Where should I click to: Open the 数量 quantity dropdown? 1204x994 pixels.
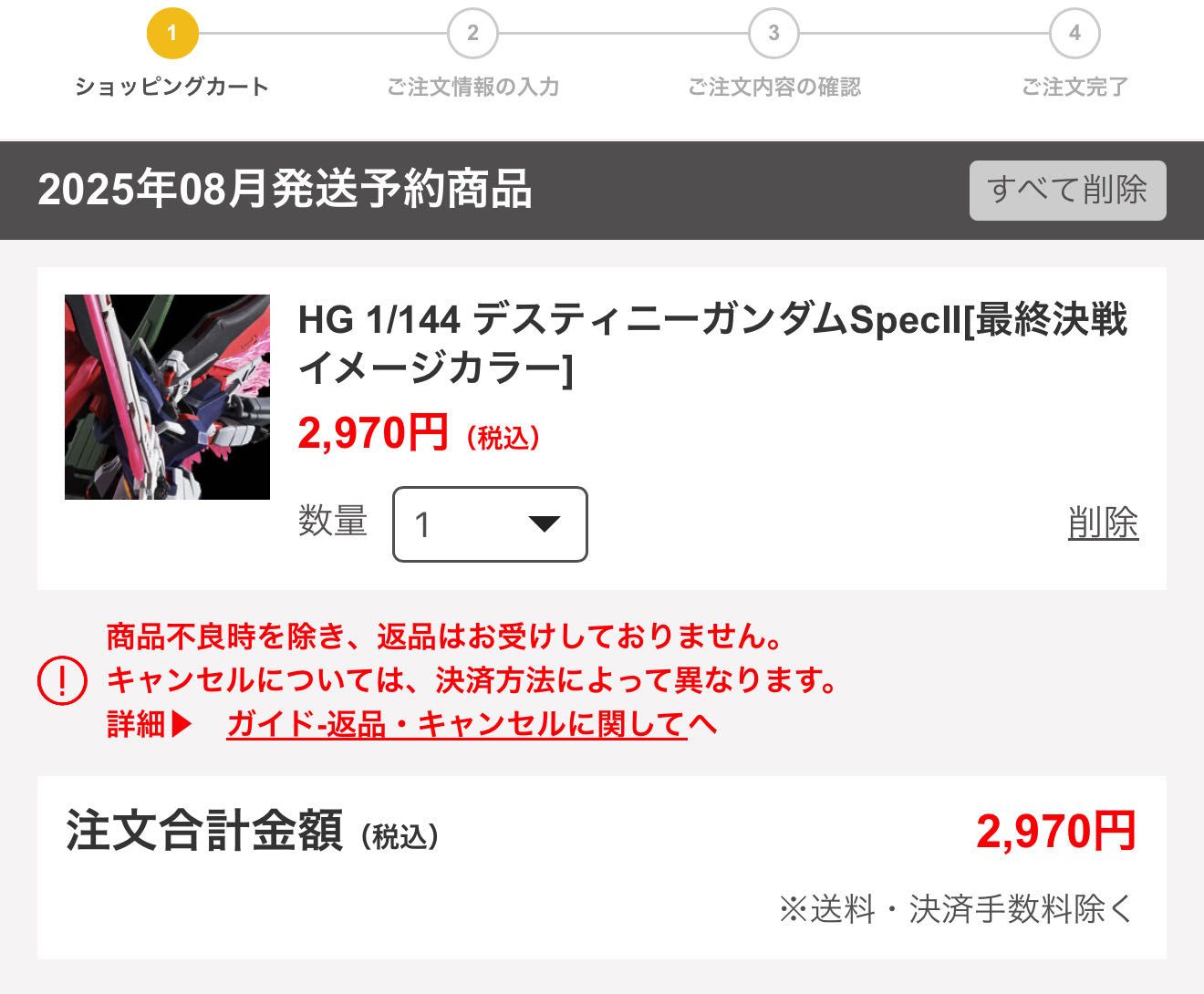(490, 524)
